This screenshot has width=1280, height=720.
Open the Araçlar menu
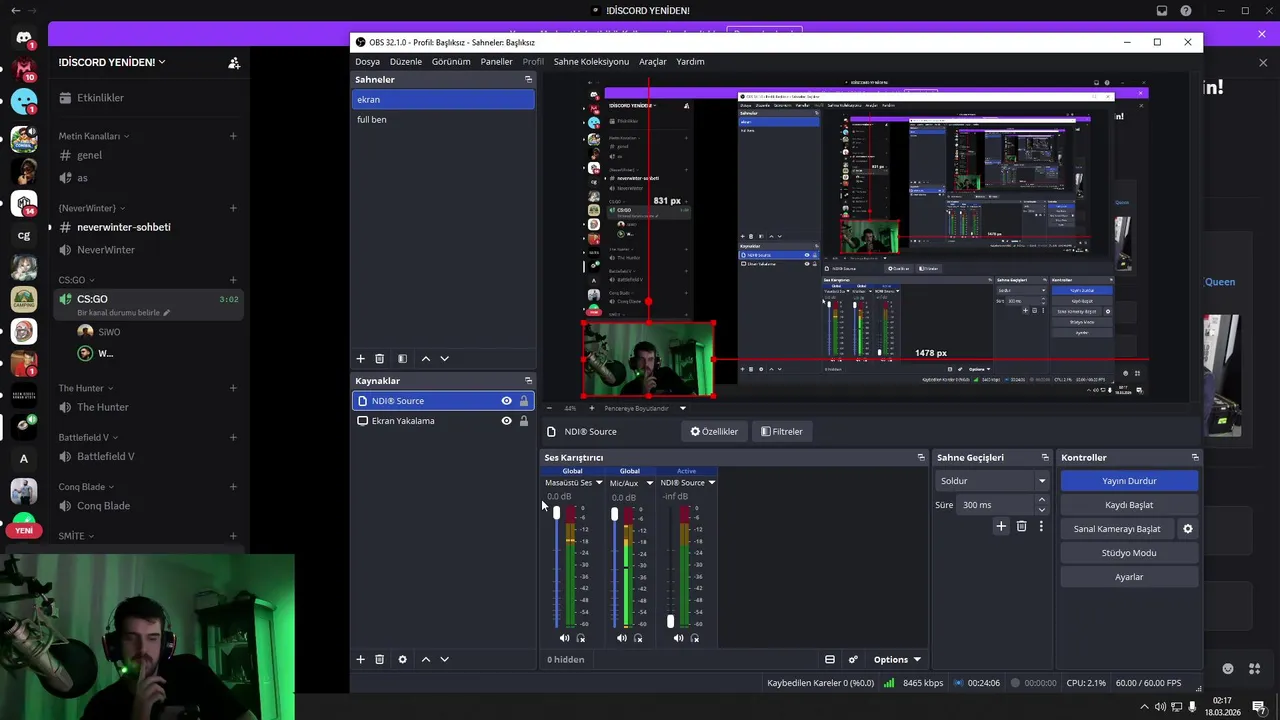click(x=653, y=61)
